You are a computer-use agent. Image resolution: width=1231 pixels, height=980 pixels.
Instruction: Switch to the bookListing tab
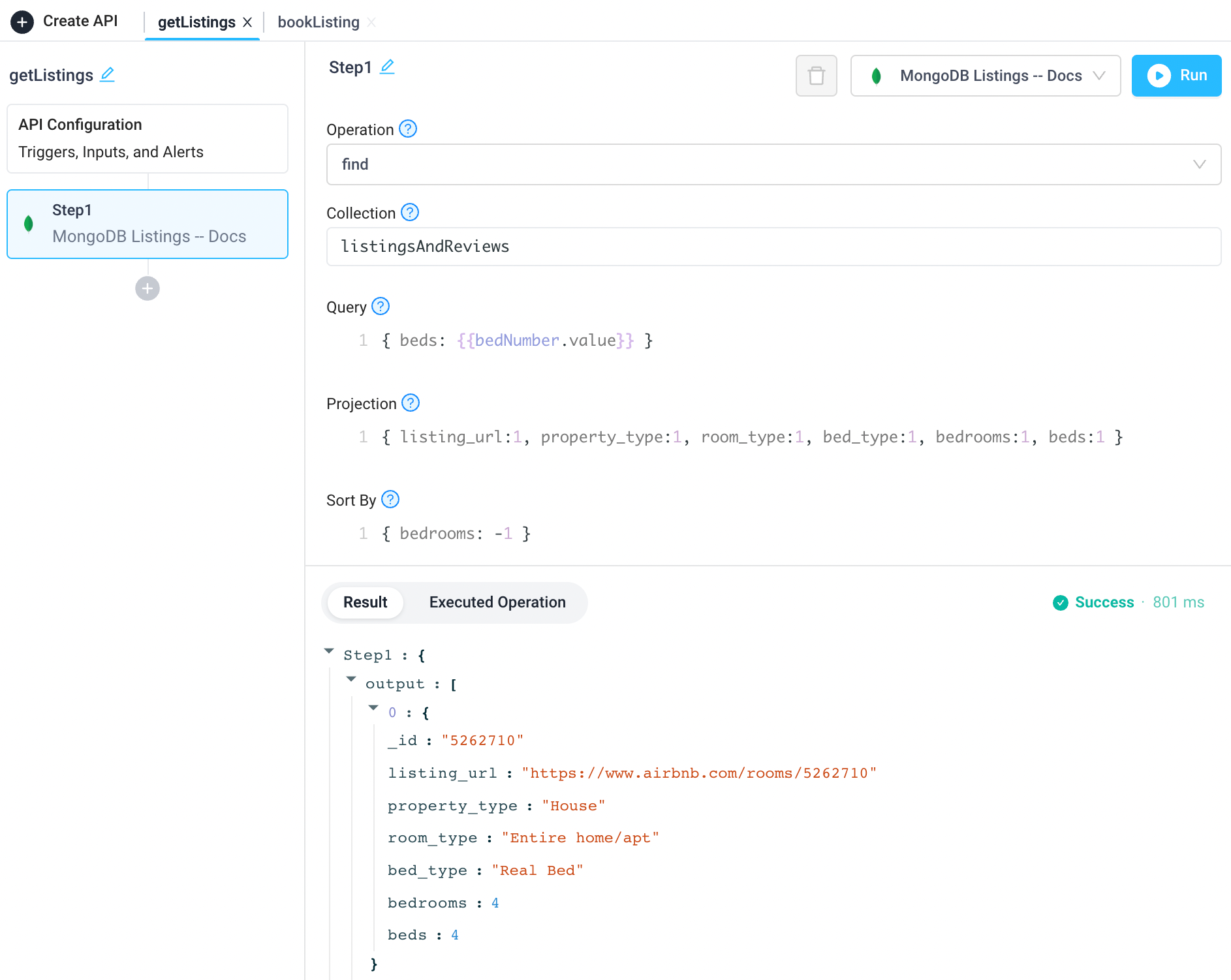318,22
